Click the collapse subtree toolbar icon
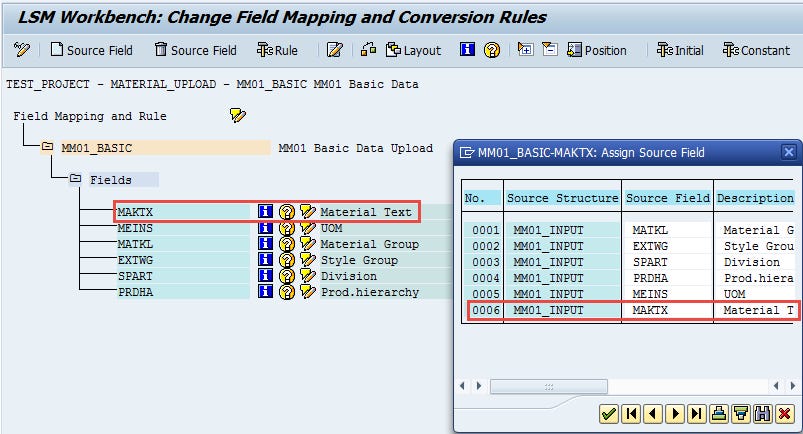The width and height of the screenshot is (803, 434). pyautogui.click(x=550, y=49)
